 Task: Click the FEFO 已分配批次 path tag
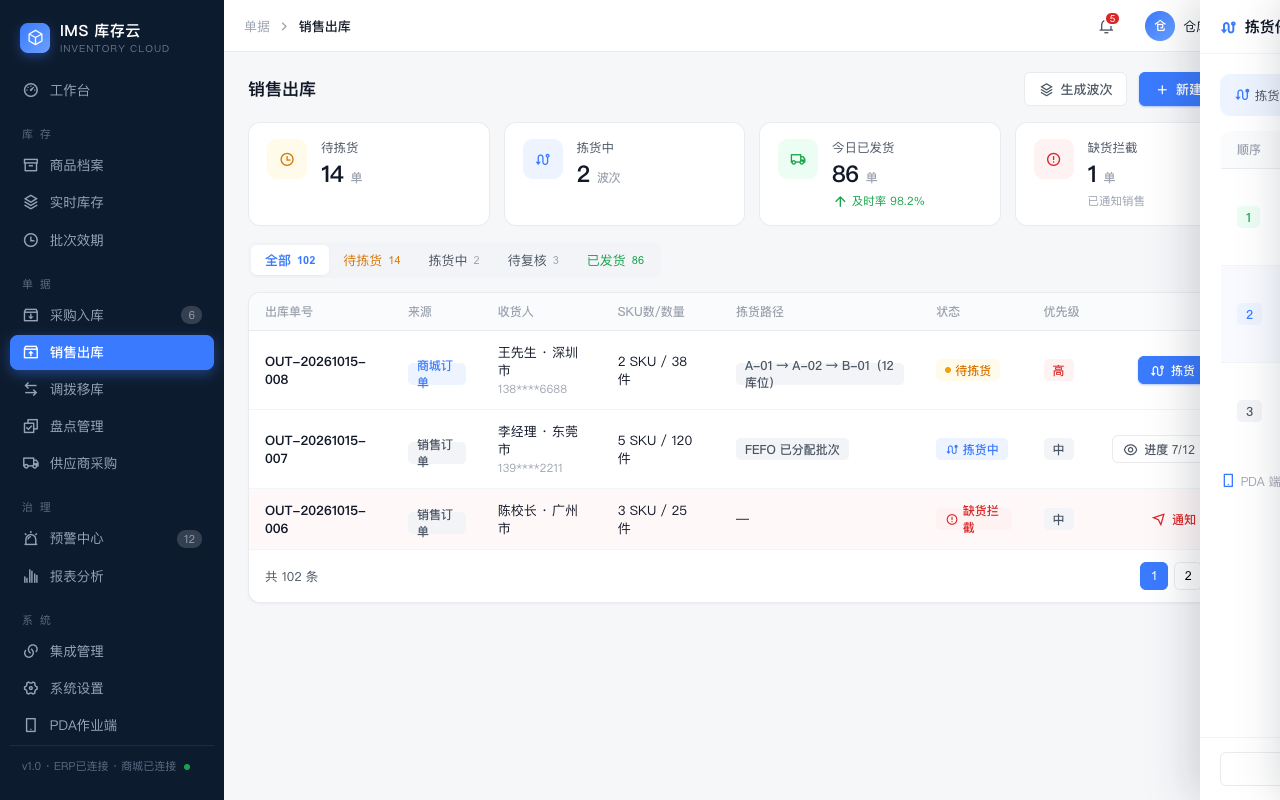coord(792,449)
